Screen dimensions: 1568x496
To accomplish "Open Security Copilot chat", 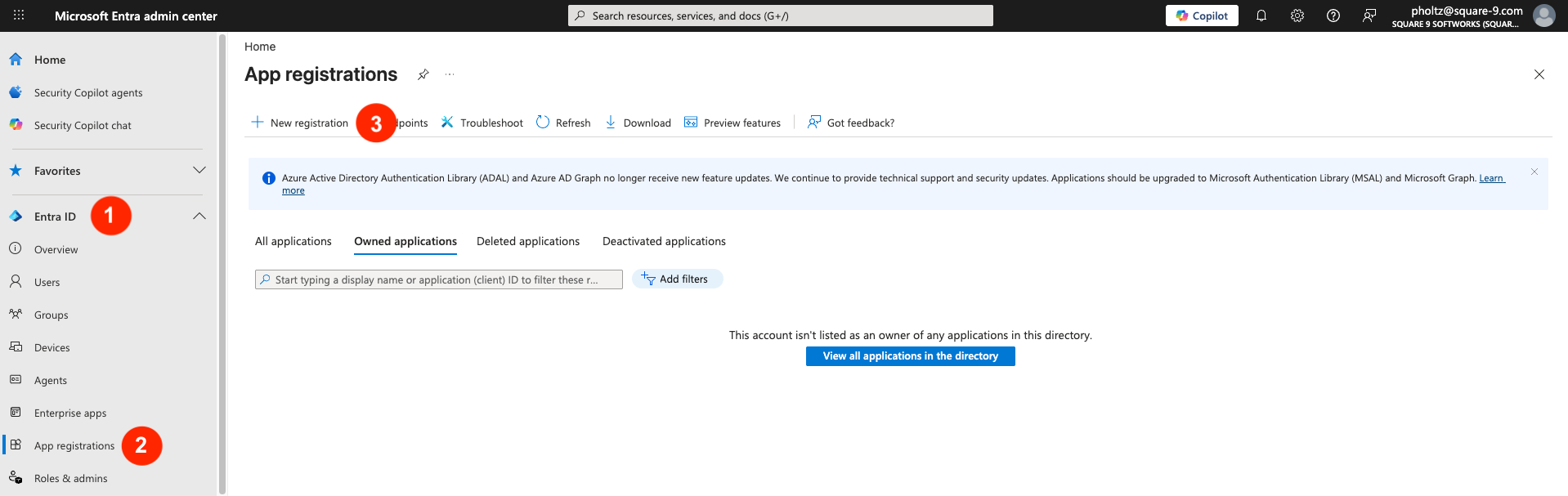I will (83, 126).
